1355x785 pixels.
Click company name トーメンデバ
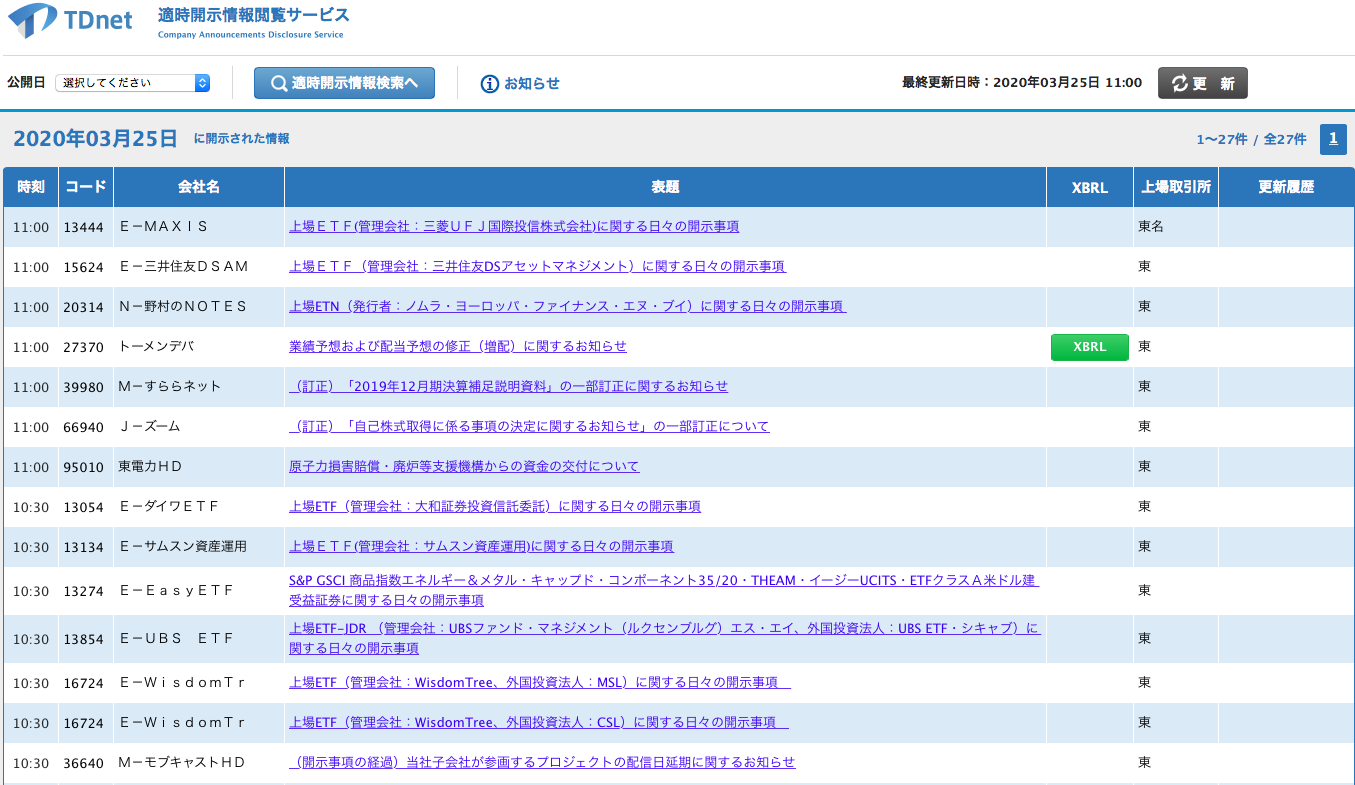coord(156,347)
